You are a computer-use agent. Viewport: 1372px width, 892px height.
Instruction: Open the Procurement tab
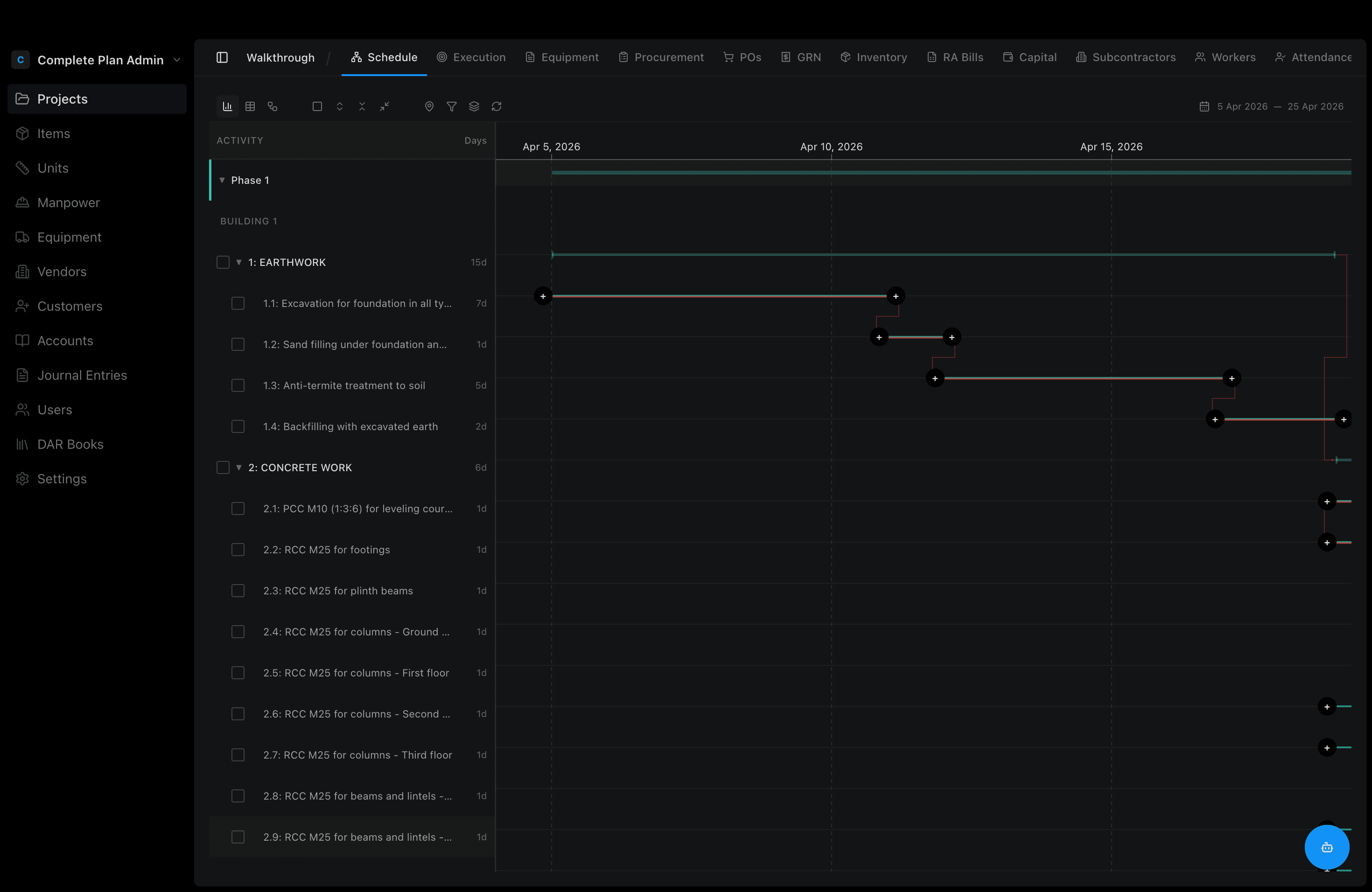661,57
